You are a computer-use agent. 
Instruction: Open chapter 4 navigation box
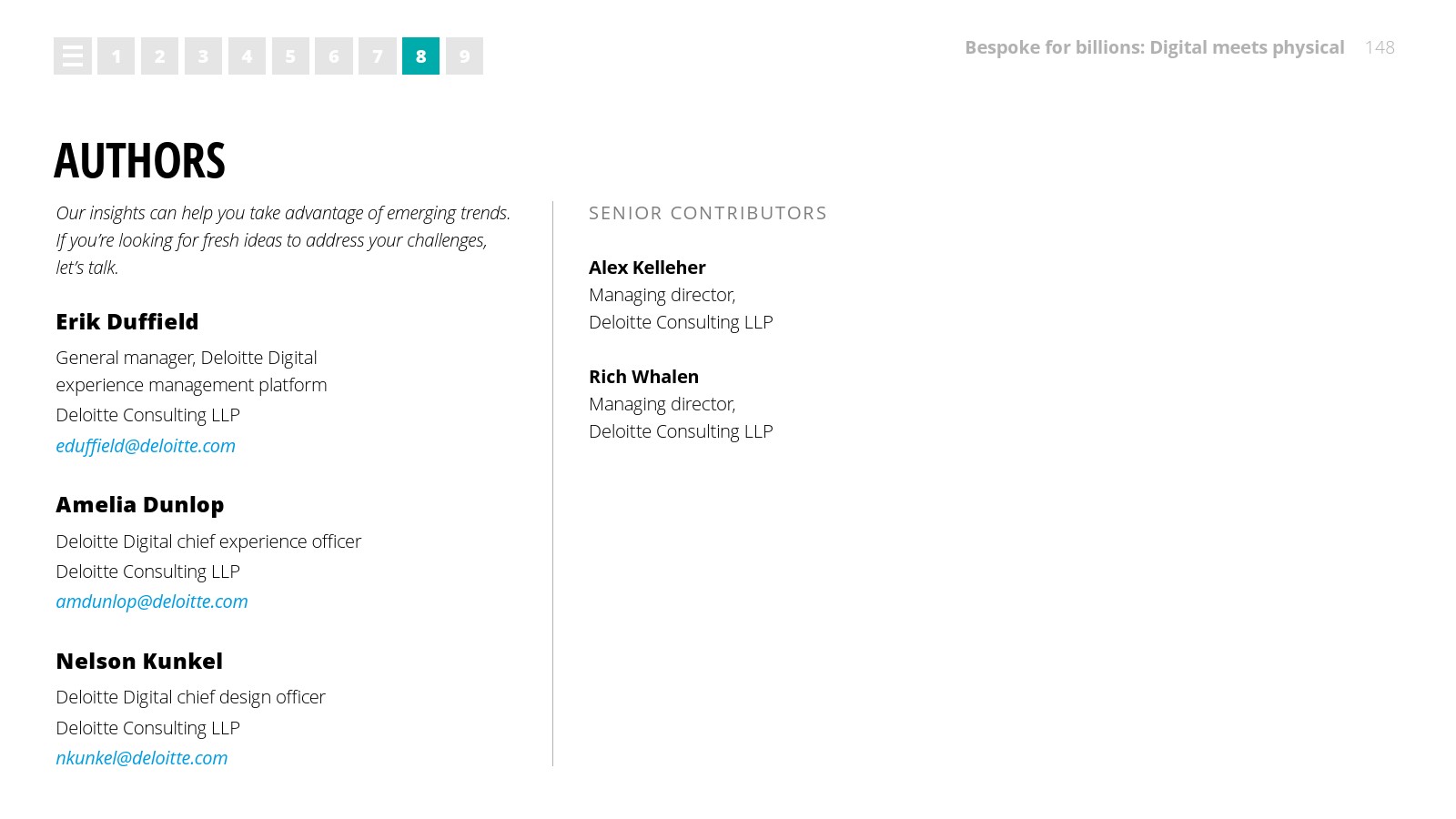247,56
